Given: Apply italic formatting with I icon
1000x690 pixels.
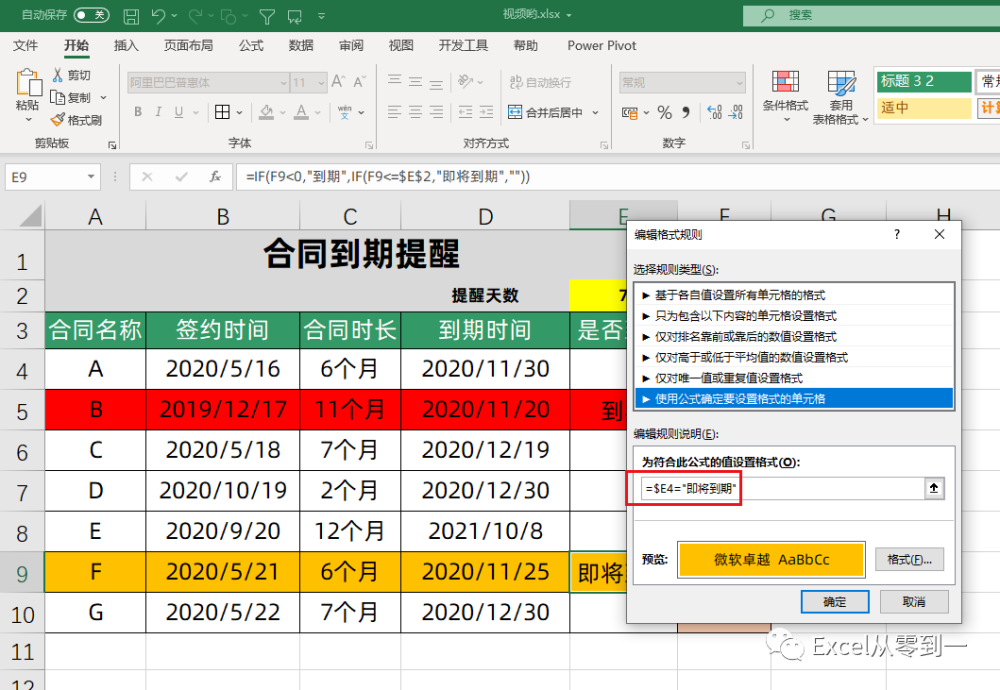Looking at the screenshot, I should [158, 112].
